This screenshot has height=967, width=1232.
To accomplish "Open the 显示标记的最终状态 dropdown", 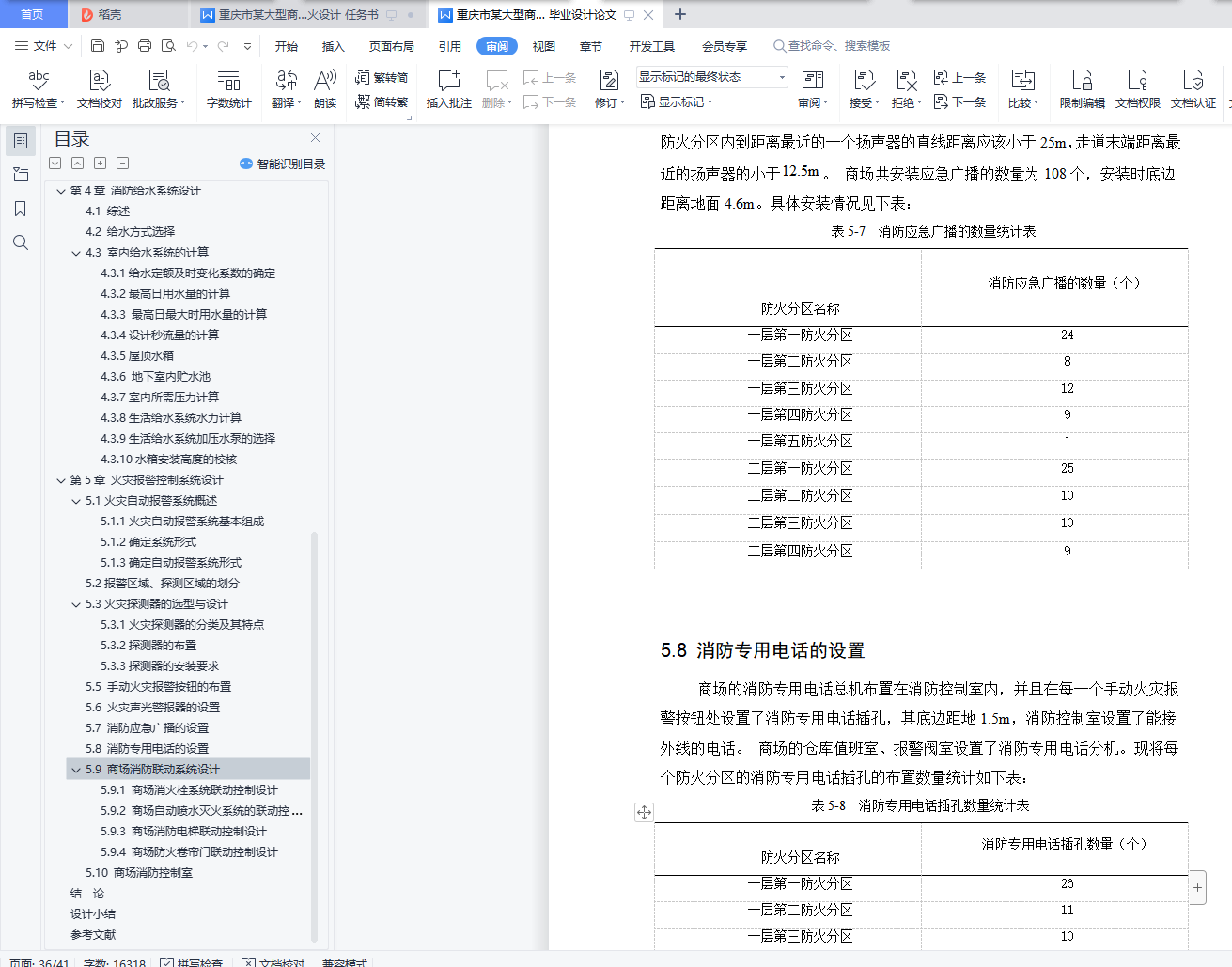I will pos(711,77).
